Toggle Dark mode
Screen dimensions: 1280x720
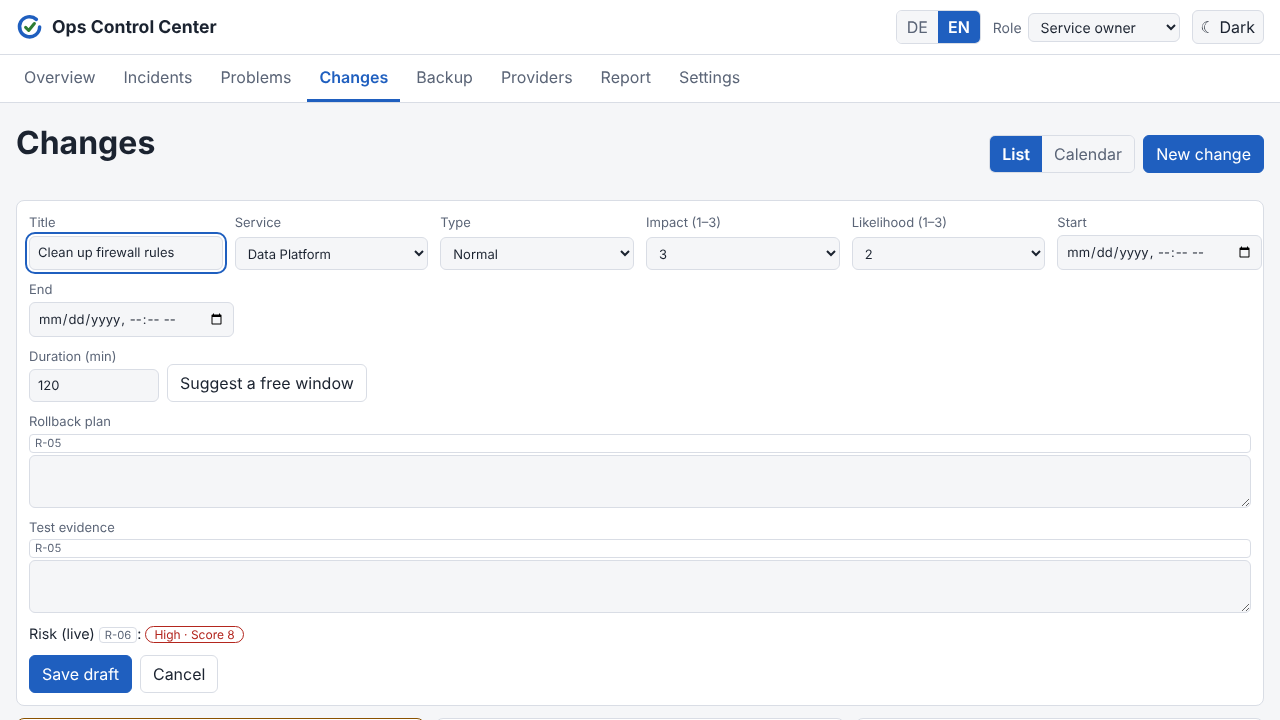tap(1228, 27)
